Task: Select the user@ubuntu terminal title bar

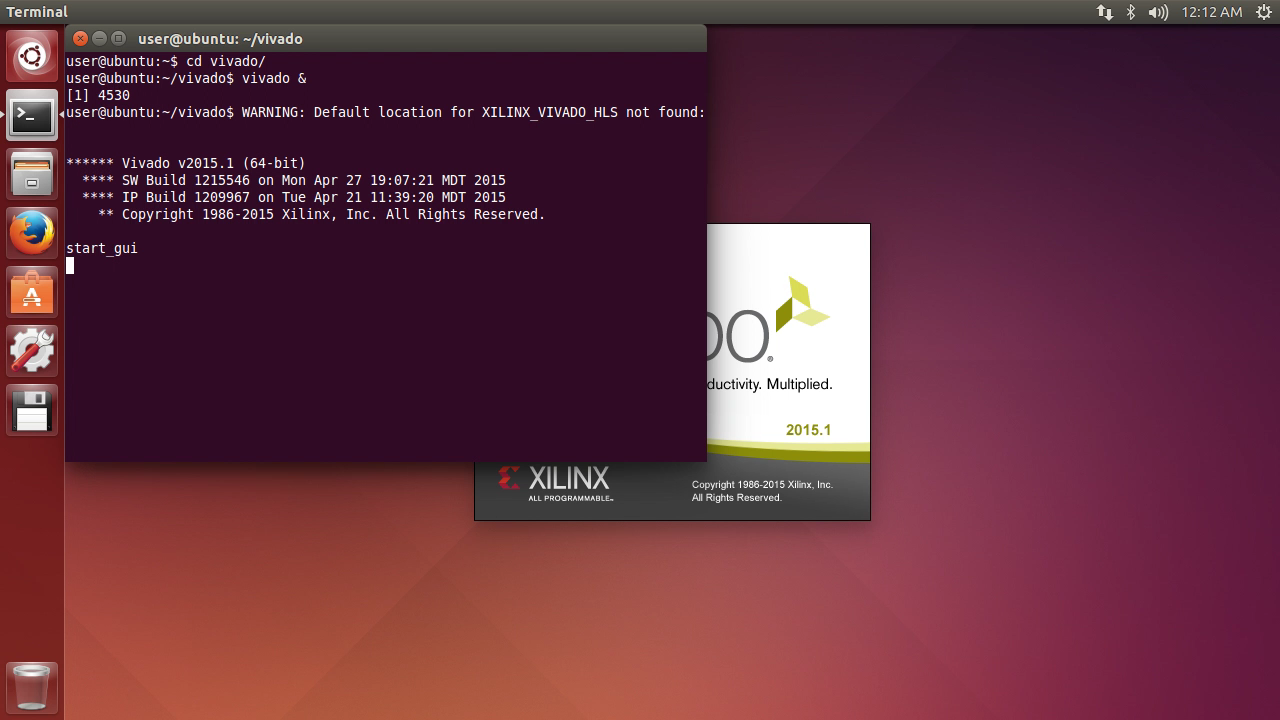Action: pyautogui.click(x=218, y=38)
